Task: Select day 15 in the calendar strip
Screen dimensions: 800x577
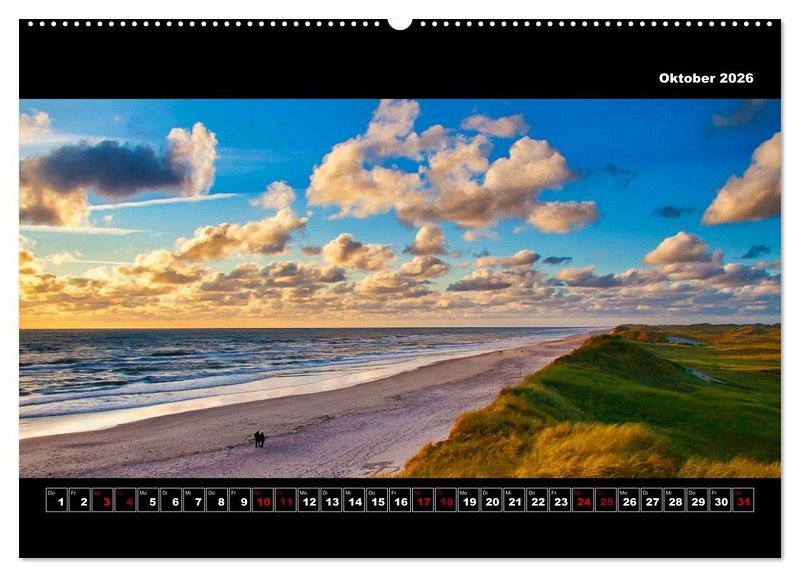Action: 377,500
